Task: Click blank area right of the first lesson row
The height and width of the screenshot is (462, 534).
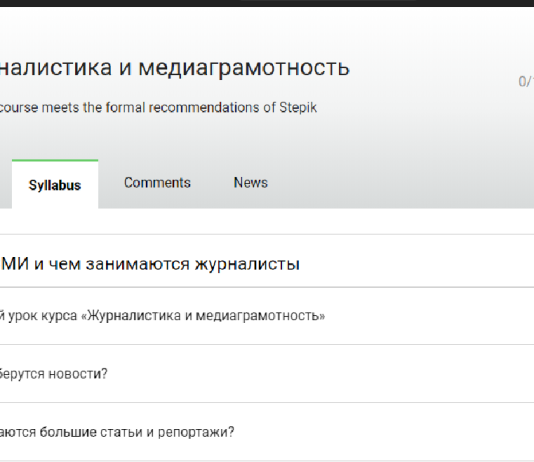Action: [x=429, y=316]
